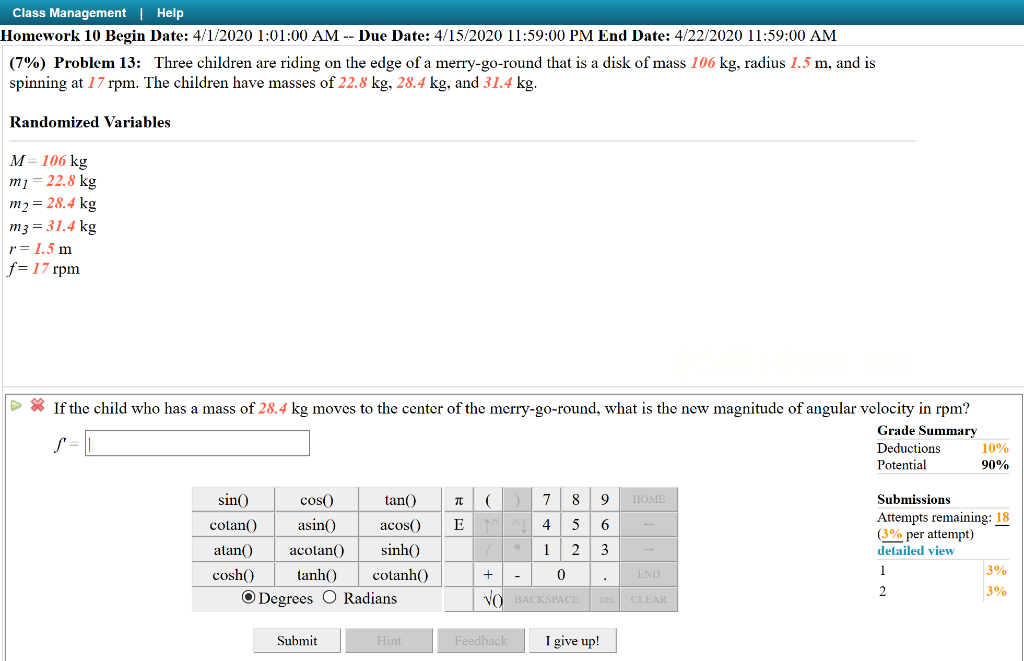Click the left arrow cursor key
Viewport: 1024px width, 661px height.
[650, 524]
